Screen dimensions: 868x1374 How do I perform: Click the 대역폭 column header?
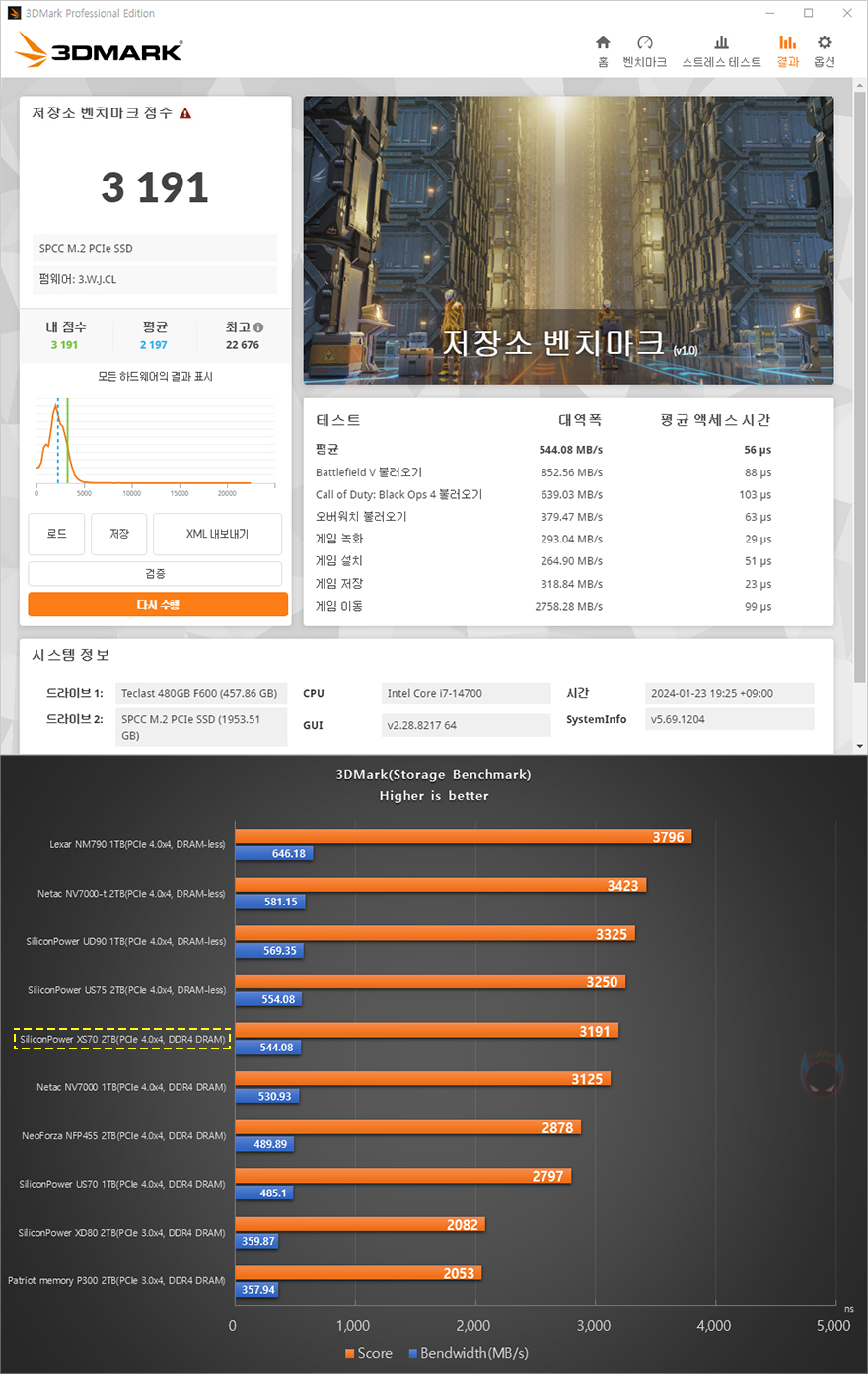point(580,420)
